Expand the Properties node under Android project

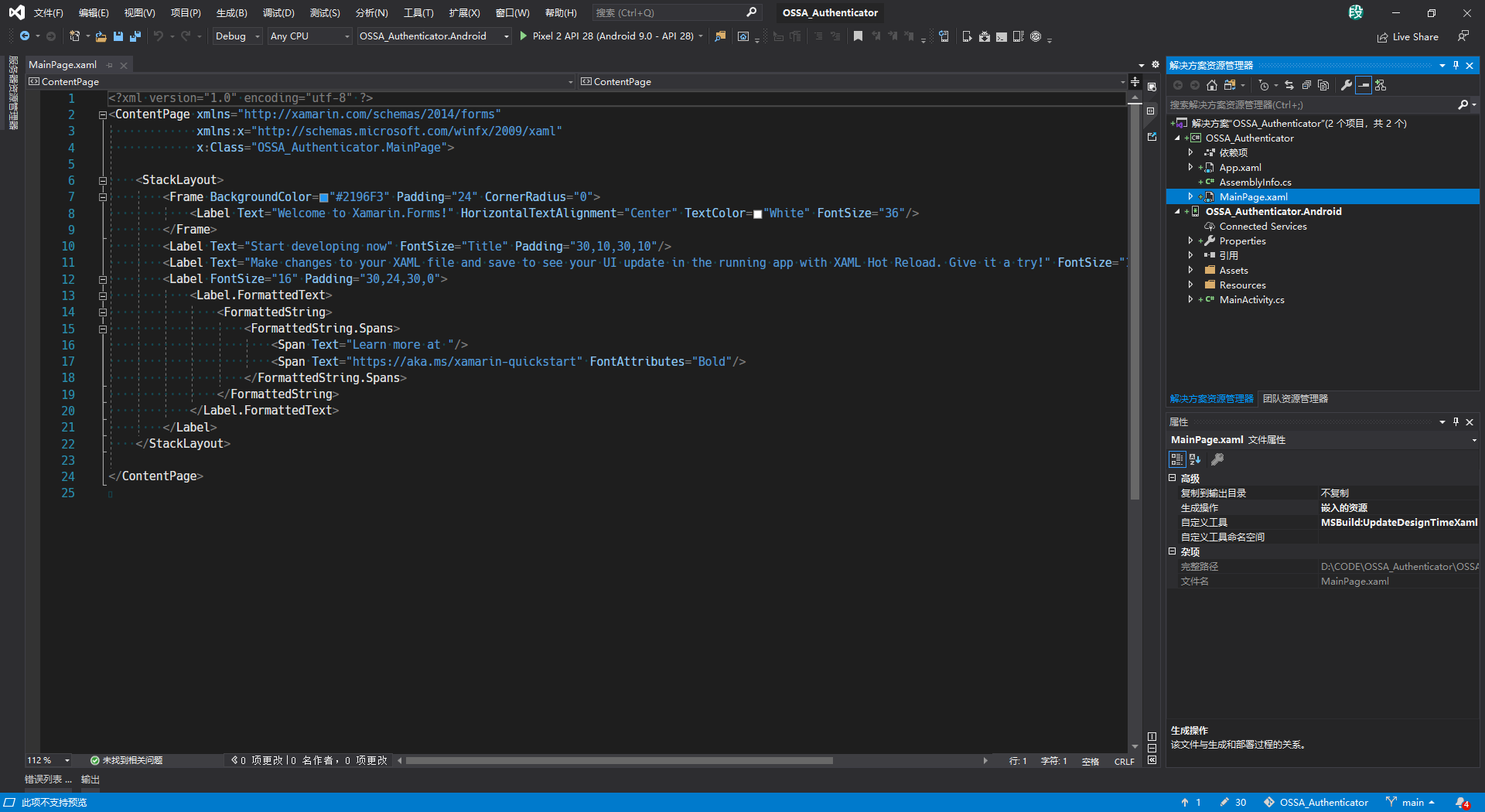[1190, 241]
